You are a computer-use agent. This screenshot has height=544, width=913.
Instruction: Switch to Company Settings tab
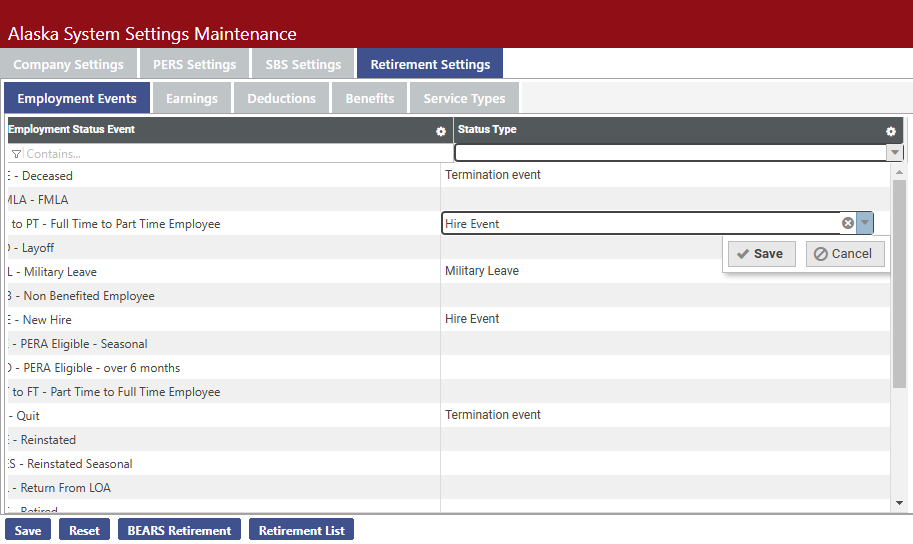tap(69, 64)
